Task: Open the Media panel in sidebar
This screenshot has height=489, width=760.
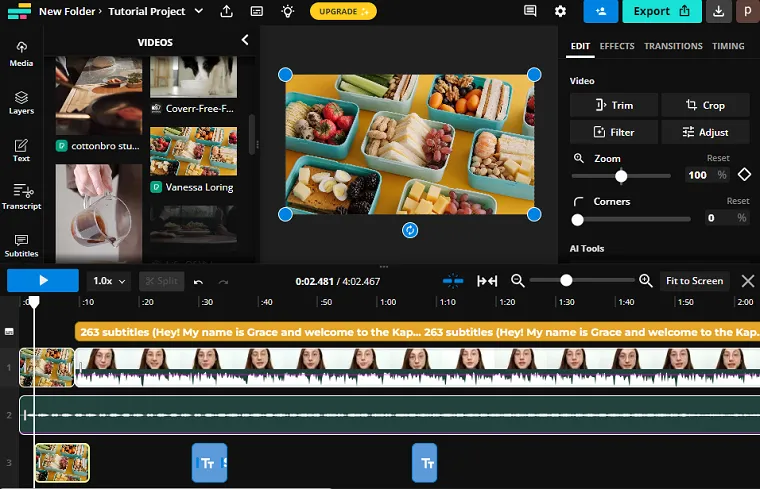Action: coord(21,53)
